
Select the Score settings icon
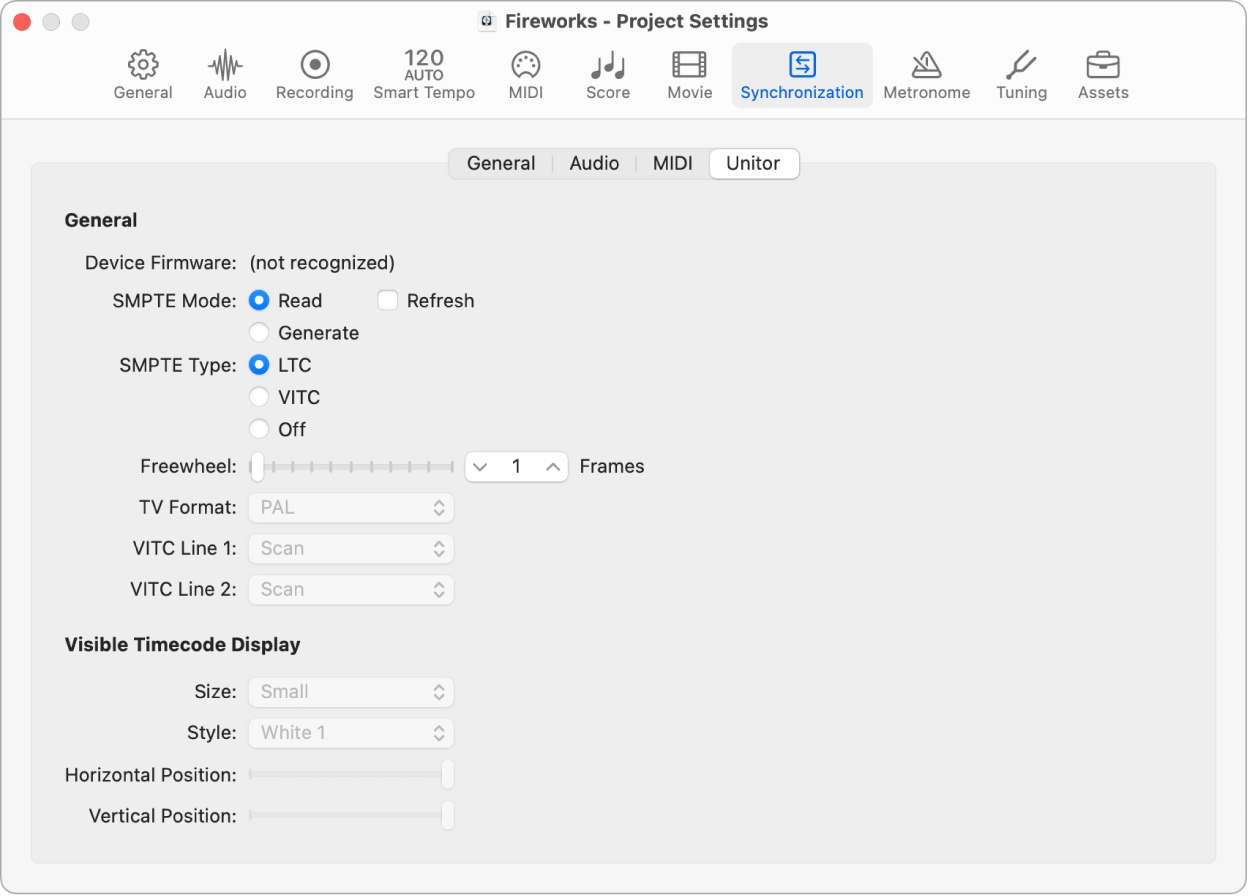tap(607, 72)
